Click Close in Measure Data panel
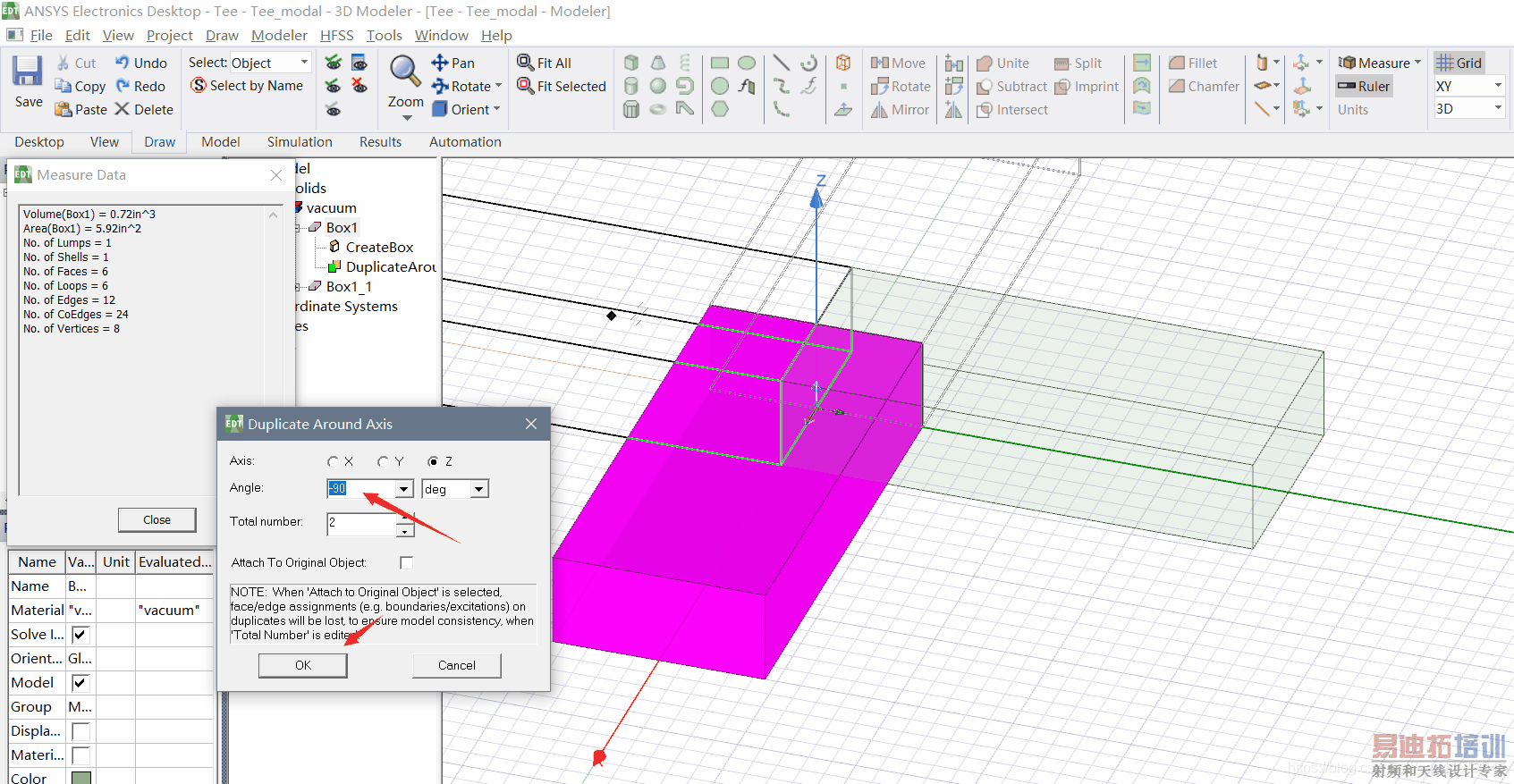This screenshot has height=784, width=1514. 156,520
